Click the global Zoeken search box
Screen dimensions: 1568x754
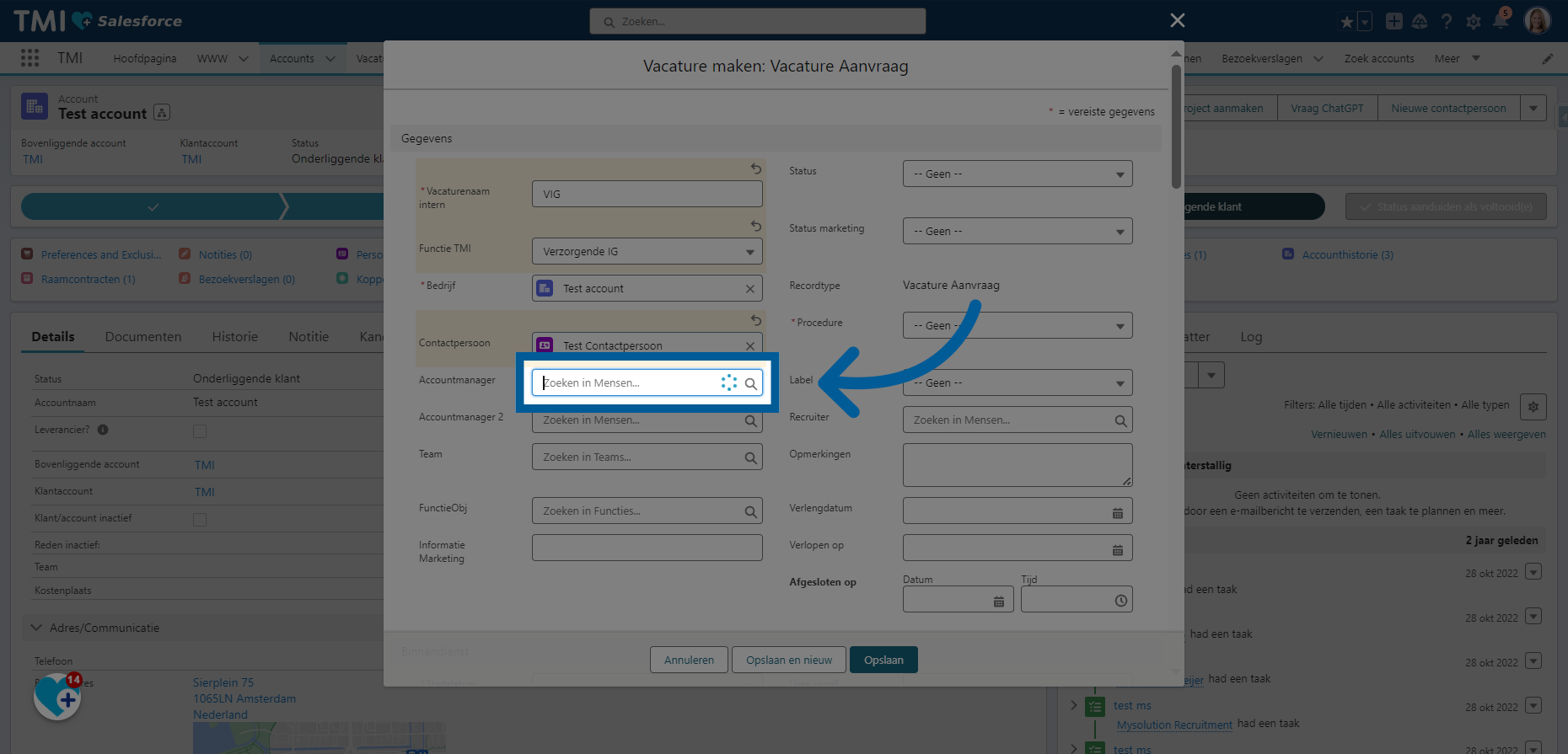(x=758, y=21)
